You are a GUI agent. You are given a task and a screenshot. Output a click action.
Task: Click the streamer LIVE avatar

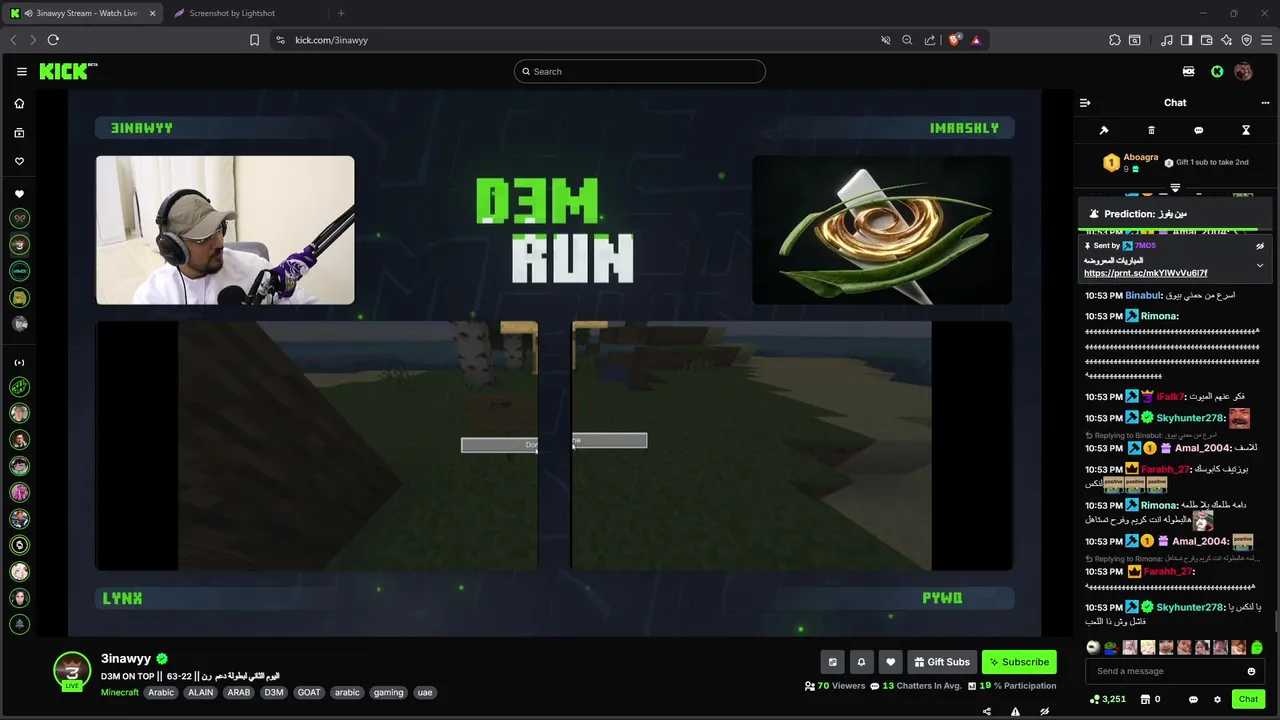pyautogui.click(x=72, y=671)
